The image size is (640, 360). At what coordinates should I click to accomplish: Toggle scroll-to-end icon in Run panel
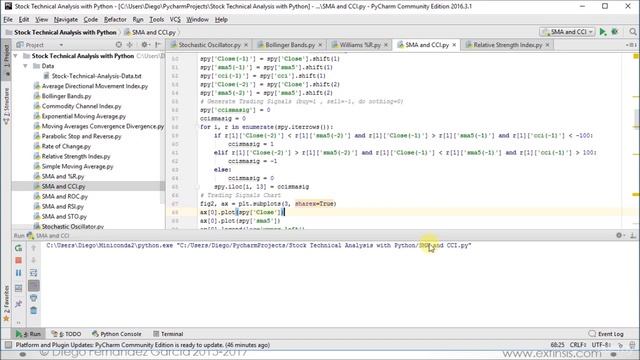click(33, 286)
